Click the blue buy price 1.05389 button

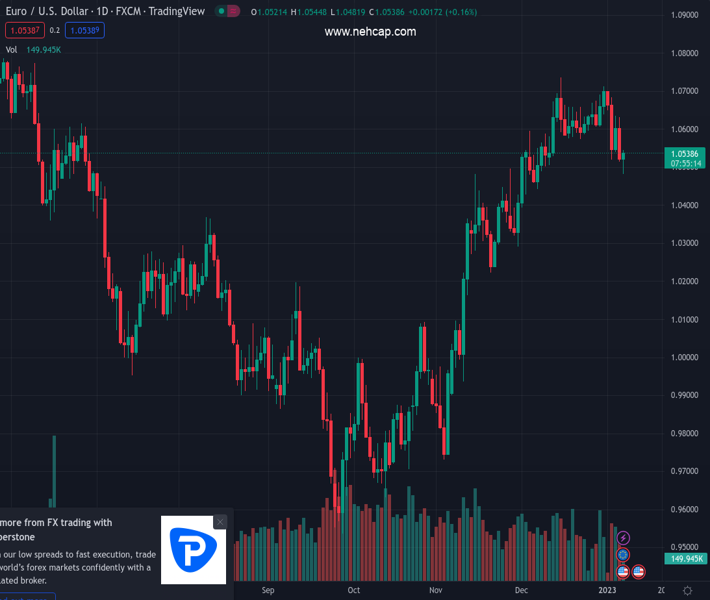(84, 30)
